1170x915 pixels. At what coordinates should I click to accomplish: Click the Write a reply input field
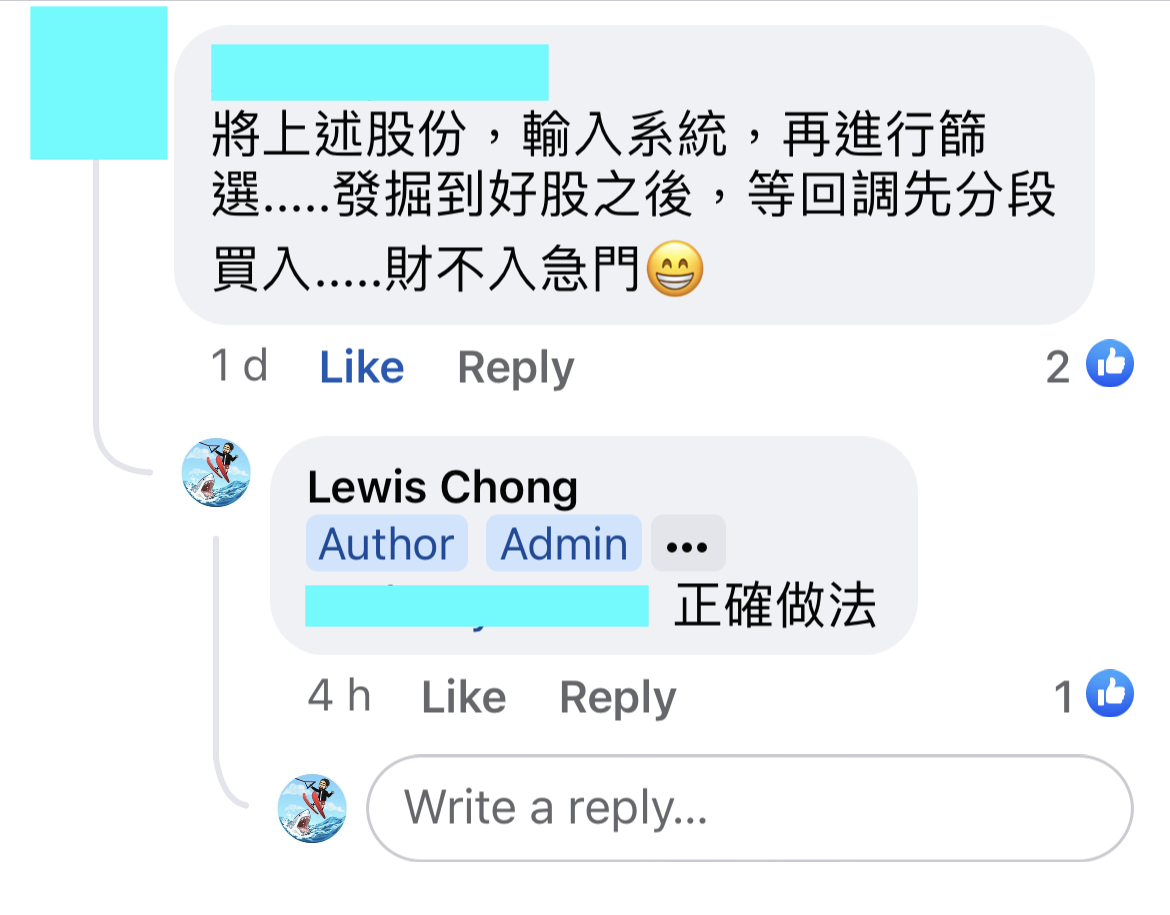coord(750,808)
